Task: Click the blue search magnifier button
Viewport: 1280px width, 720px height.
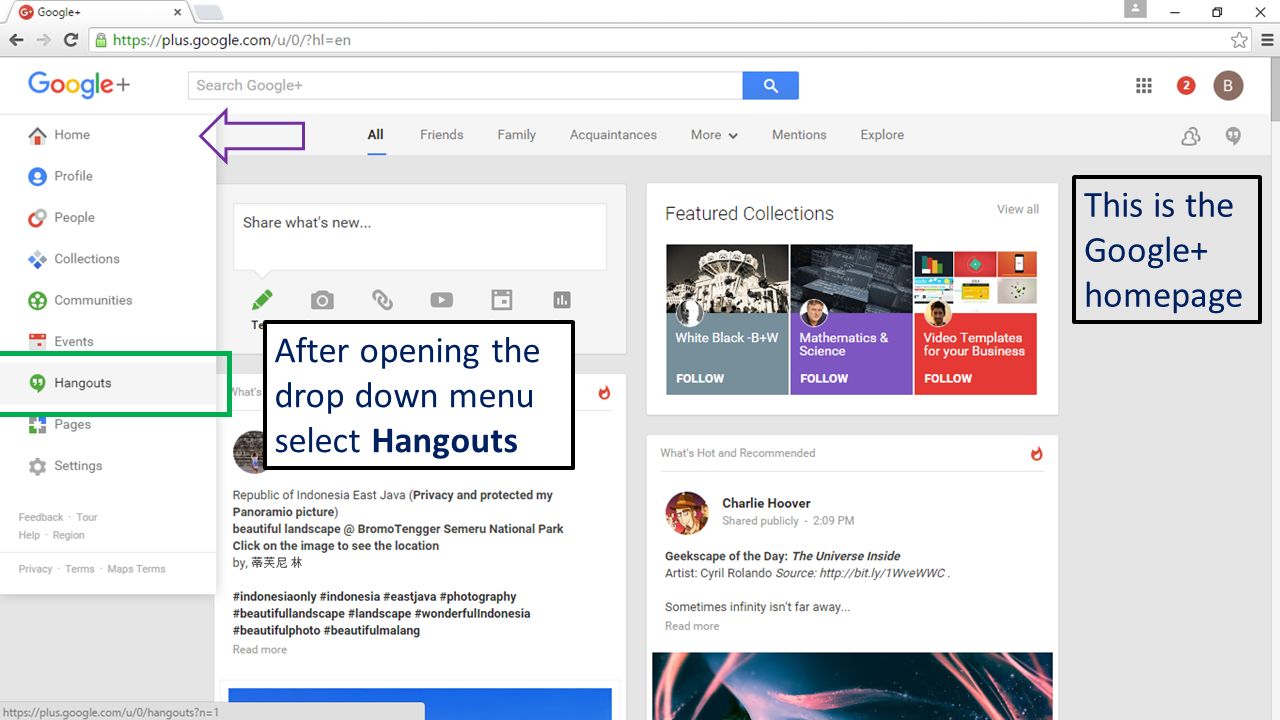Action: point(771,85)
